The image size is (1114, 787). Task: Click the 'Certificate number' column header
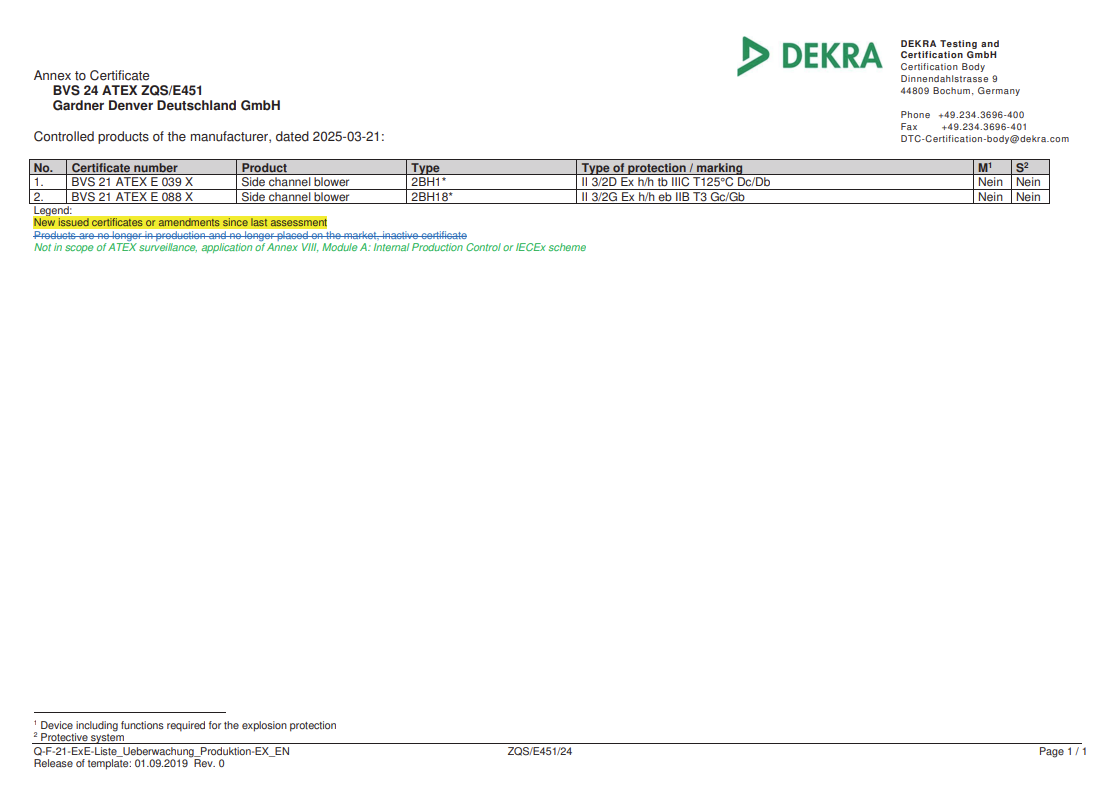[151, 168]
